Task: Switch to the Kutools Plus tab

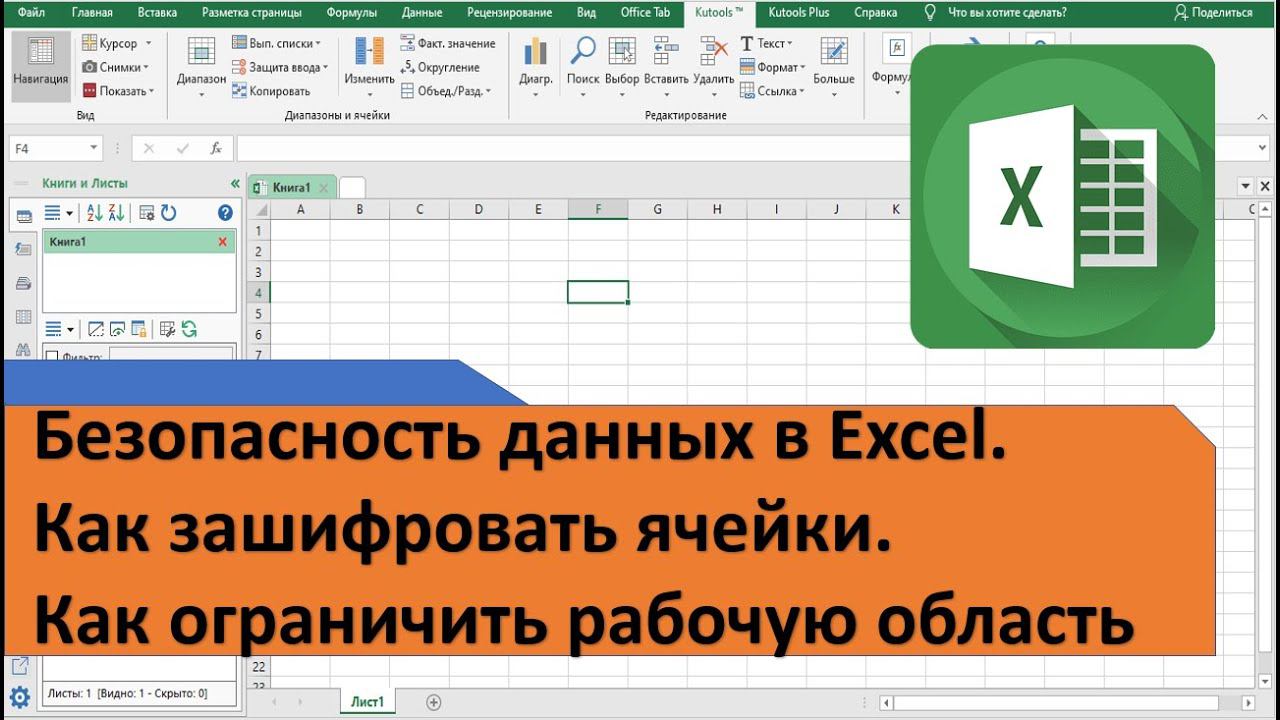Action: click(x=798, y=13)
